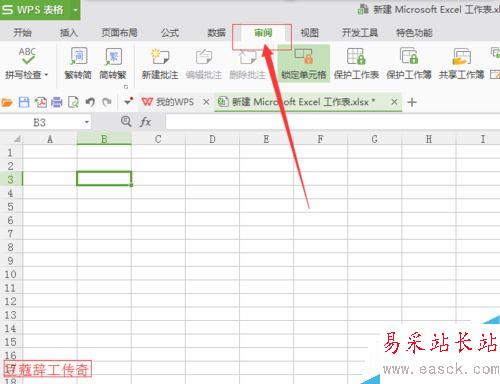This screenshot has width=500, height=384.
Task: Select column B header
Action: [x=104, y=139]
